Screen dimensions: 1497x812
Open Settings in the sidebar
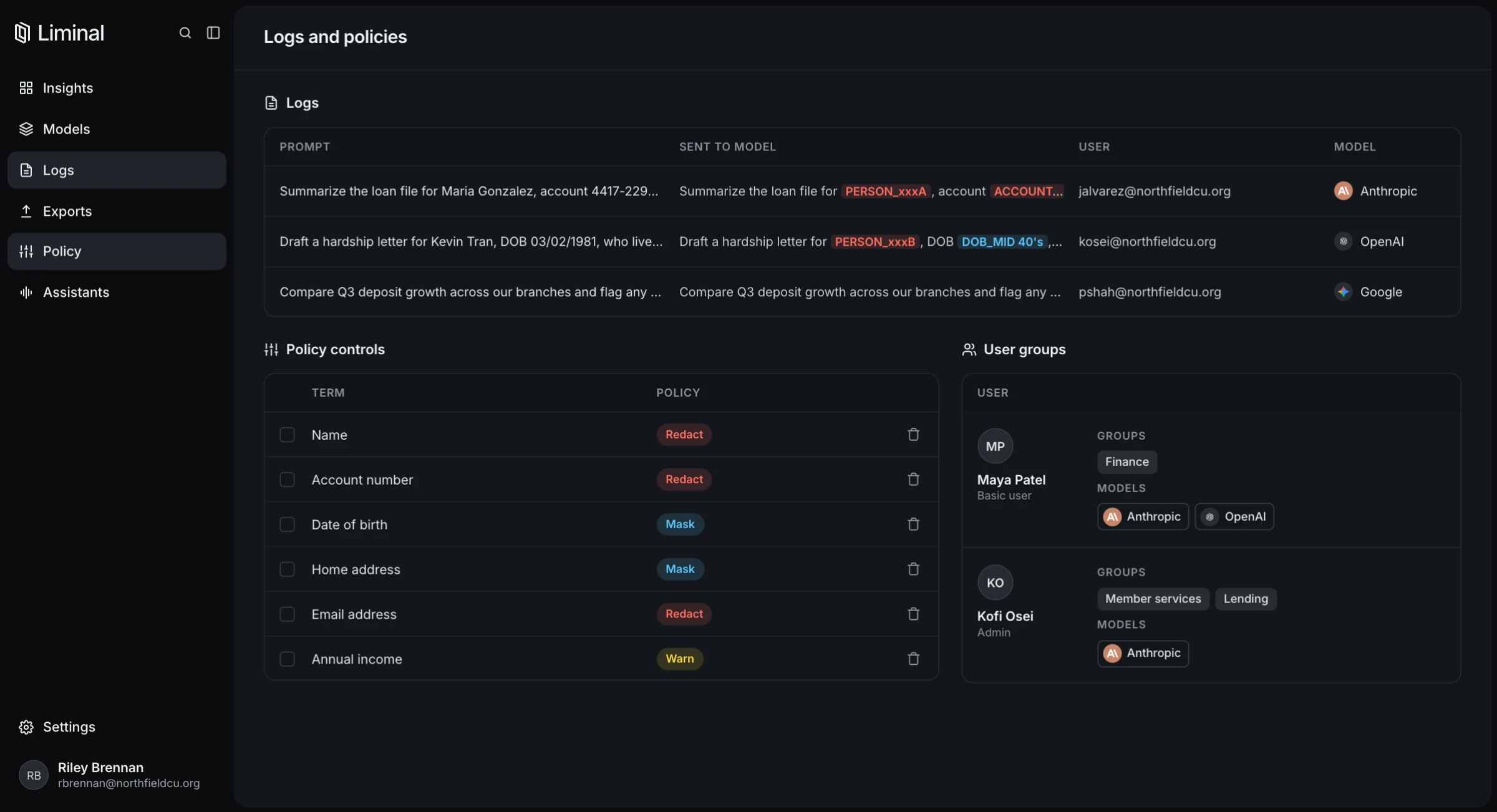point(117,727)
